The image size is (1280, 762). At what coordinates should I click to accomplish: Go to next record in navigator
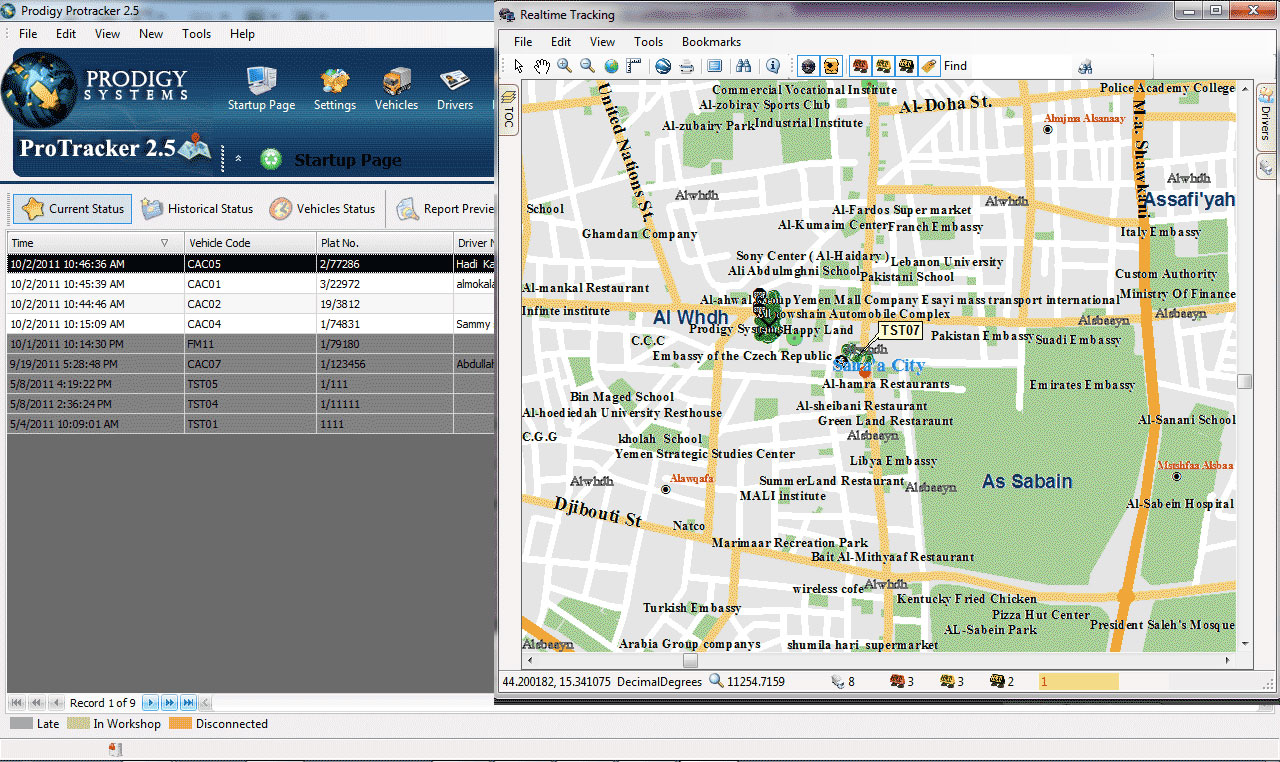(151, 703)
